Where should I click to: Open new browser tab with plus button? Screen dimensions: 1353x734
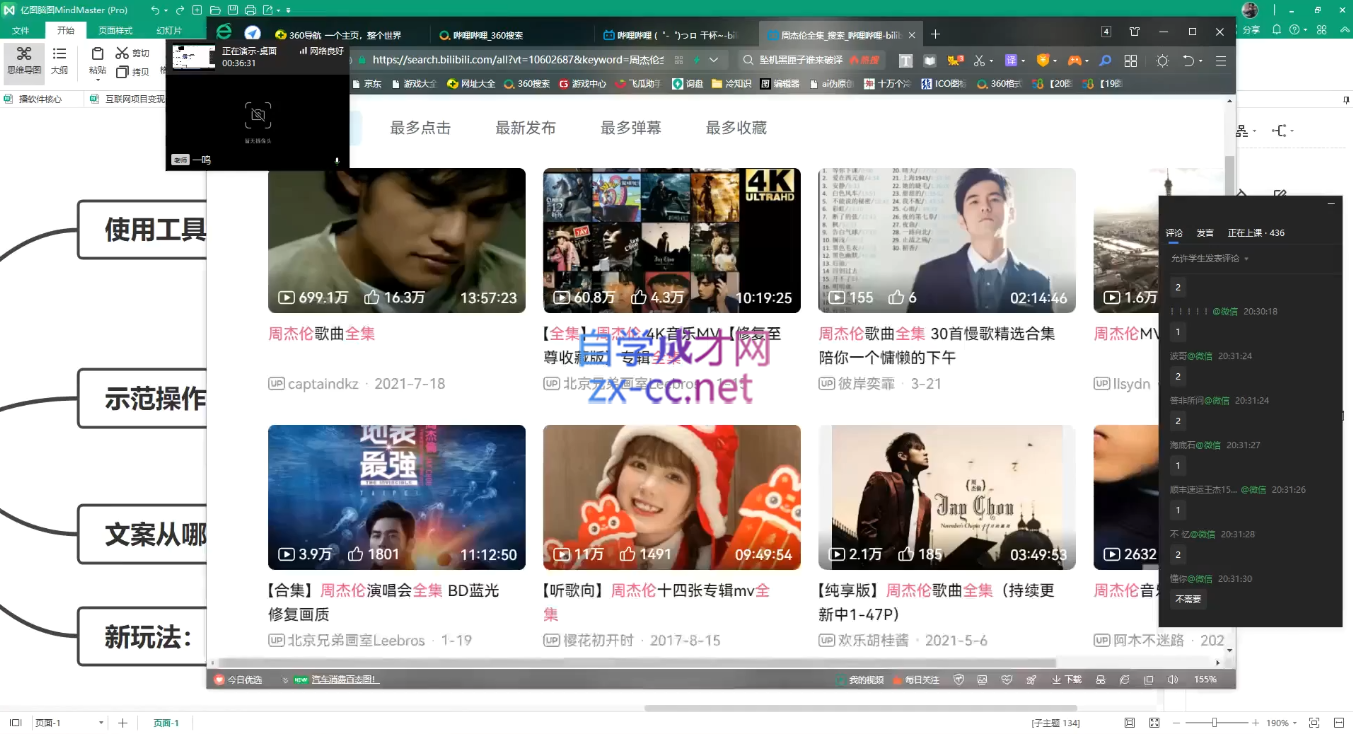point(936,34)
